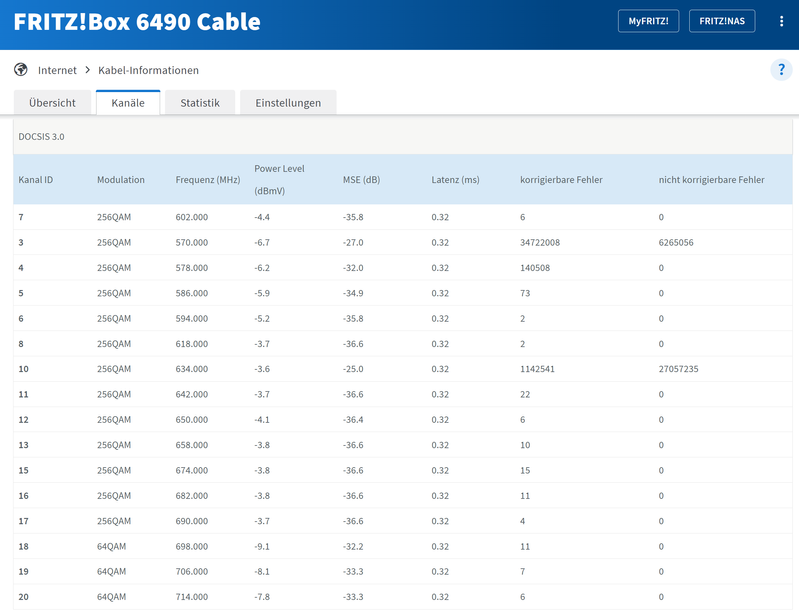
Task: Click the Frequenz (MHz) column header
Action: (208, 180)
